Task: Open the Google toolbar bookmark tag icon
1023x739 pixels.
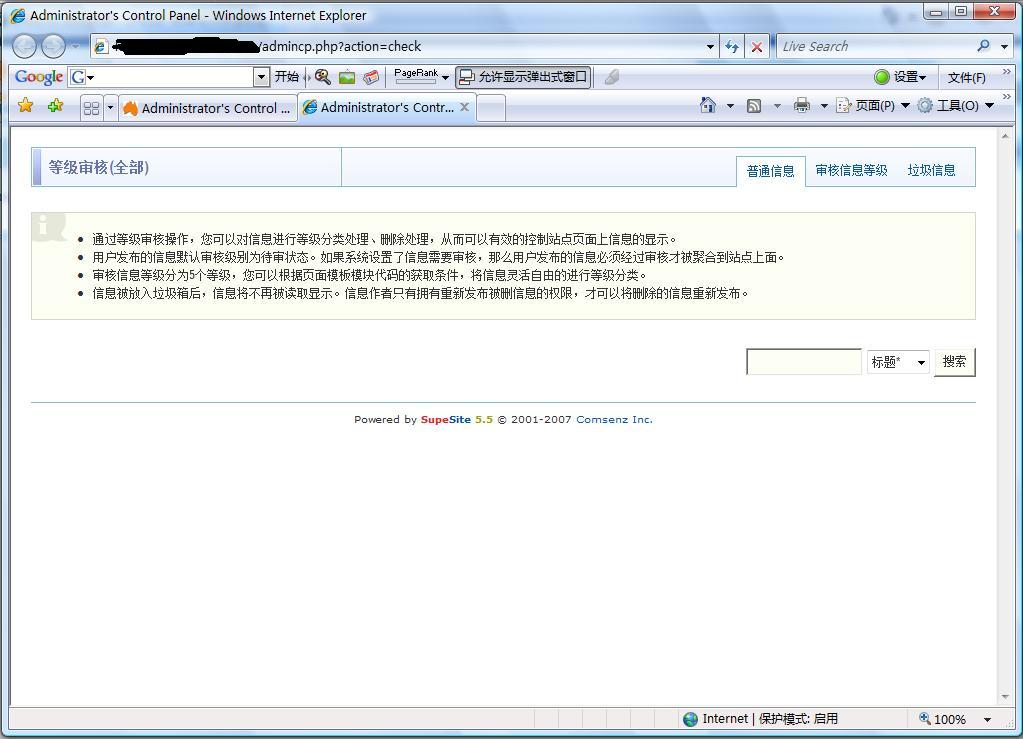Action: pyautogui.click(x=371, y=77)
